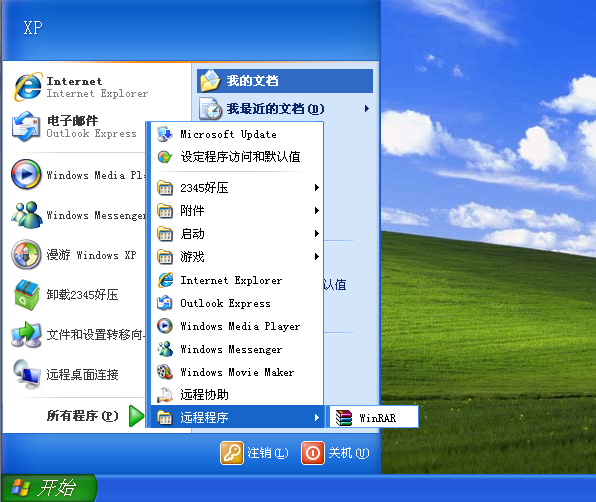Click the 附件 folder icon
This screenshot has height=502, width=596.
165,211
